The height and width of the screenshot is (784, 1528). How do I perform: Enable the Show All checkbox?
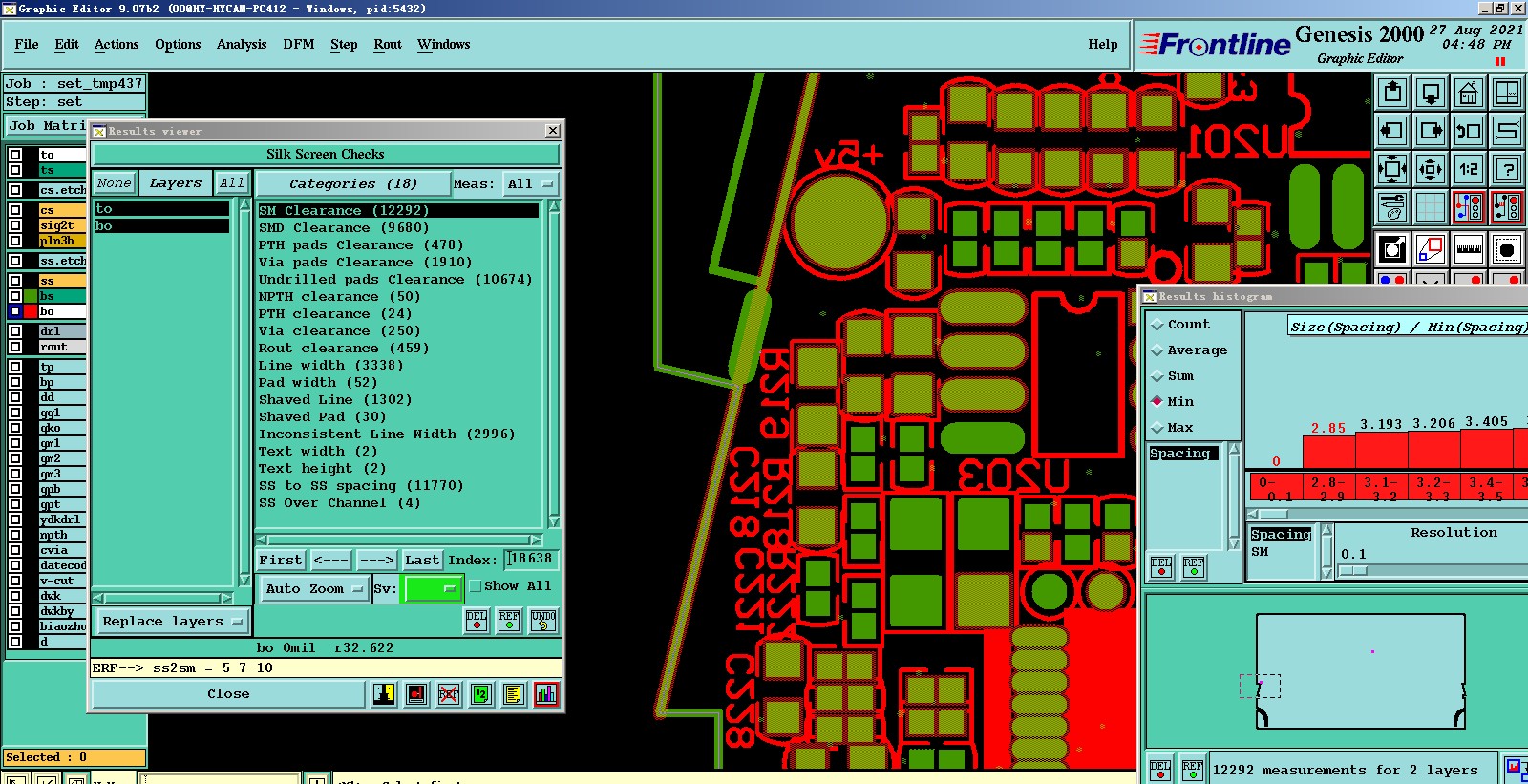[x=475, y=586]
